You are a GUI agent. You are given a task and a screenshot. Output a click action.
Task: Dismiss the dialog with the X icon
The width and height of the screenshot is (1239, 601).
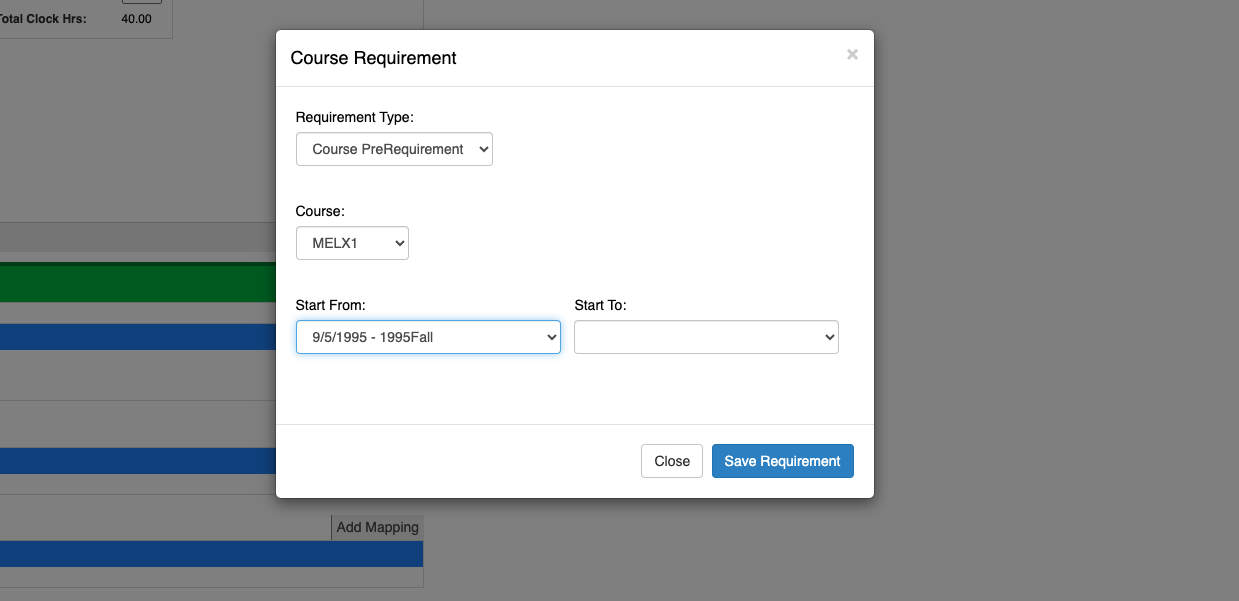pyautogui.click(x=852, y=55)
